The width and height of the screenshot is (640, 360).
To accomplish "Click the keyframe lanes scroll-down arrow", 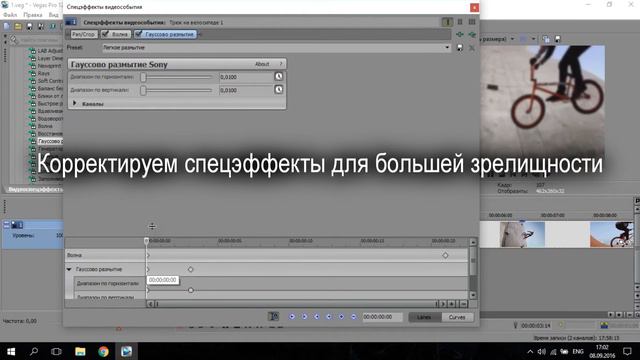I will pos(473,295).
